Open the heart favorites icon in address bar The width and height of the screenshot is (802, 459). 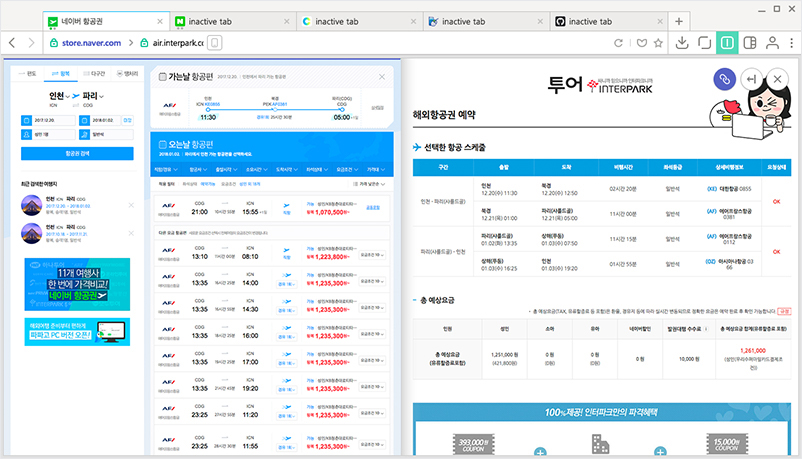642,43
